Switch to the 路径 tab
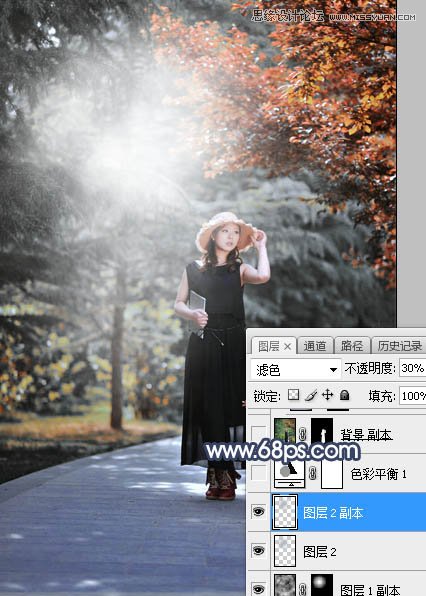Image resolution: width=426 pixels, height=596 pixels. (x=352, y=346)
